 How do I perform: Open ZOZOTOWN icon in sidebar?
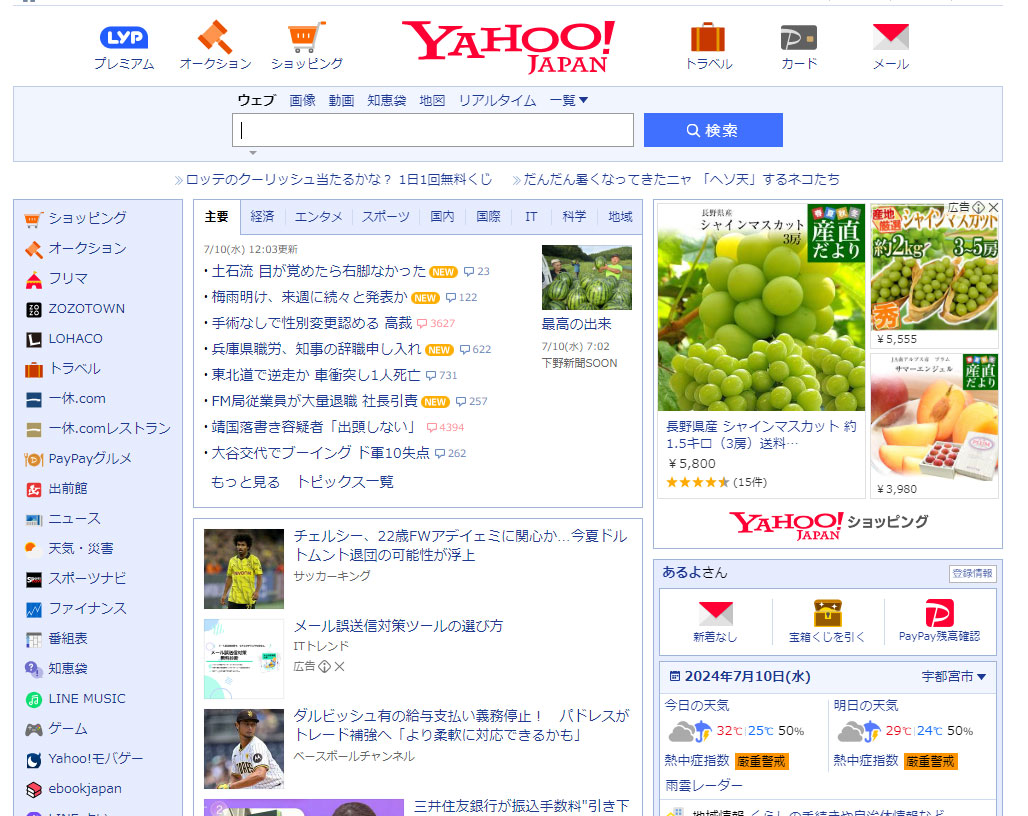(x=33, y=309)
